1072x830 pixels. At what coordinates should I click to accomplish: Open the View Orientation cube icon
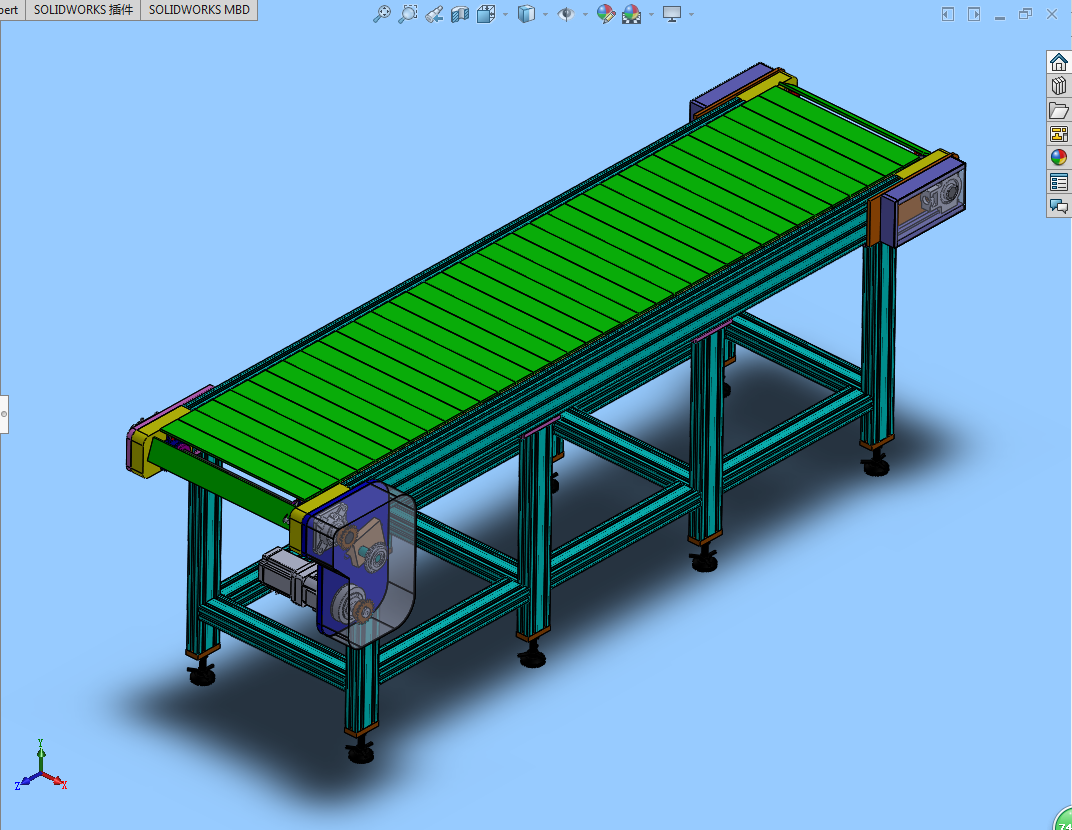(x=485, y=14)
